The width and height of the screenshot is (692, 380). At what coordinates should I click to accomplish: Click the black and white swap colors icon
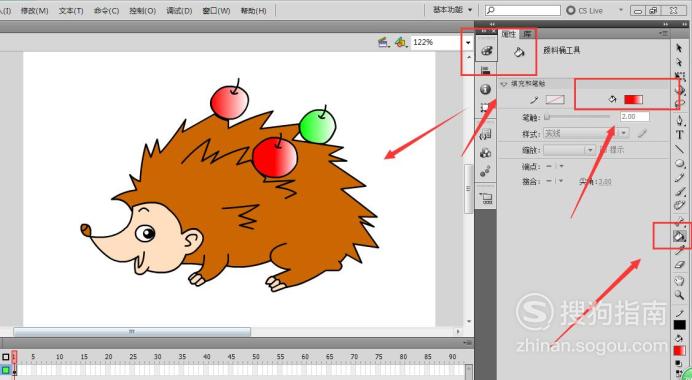click(678, 364)
